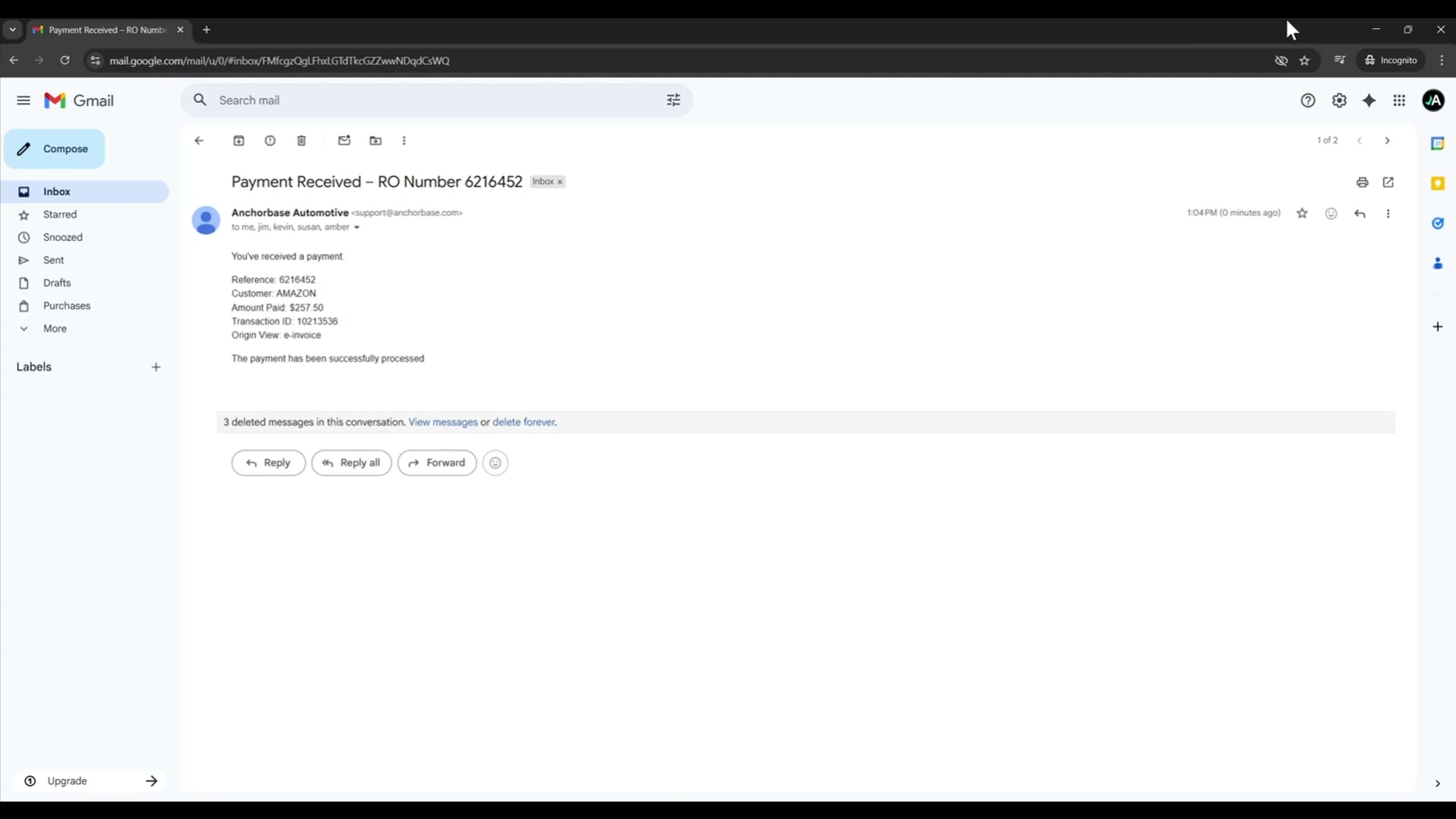Add emoji reaction next to Forward
1456x819 pixels.
pos(495,463)
